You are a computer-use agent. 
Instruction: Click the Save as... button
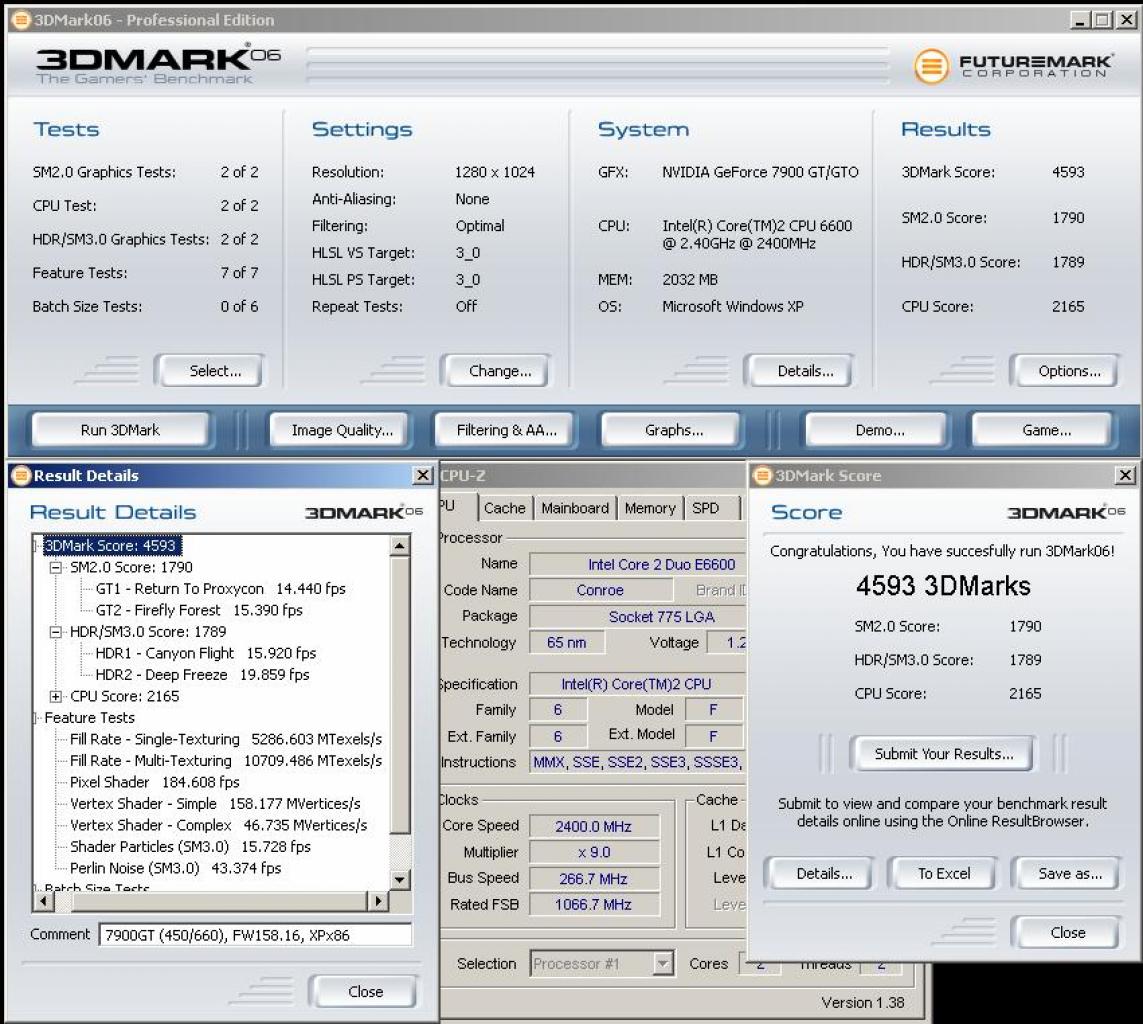pyautogui.click(x=1069, y=873)
